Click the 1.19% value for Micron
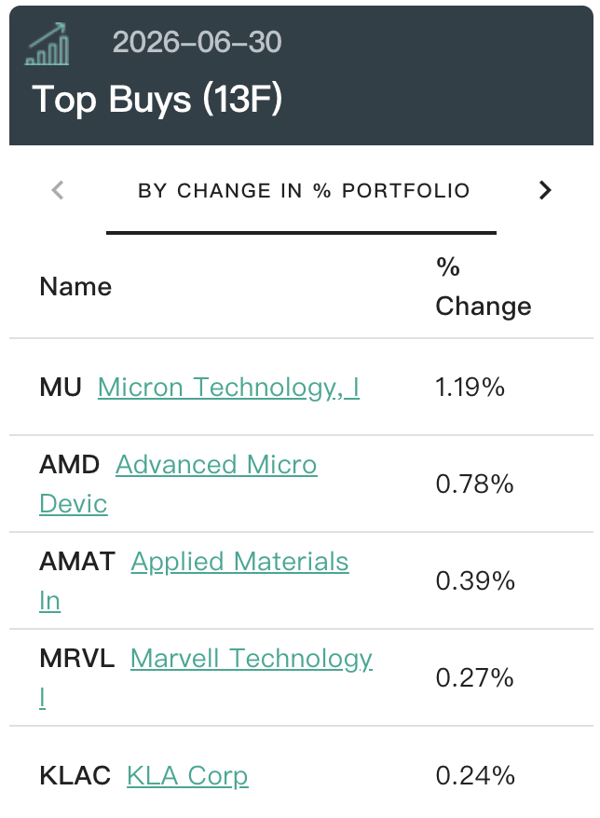This screenshot has width=600, height=818. pos(470,388)
